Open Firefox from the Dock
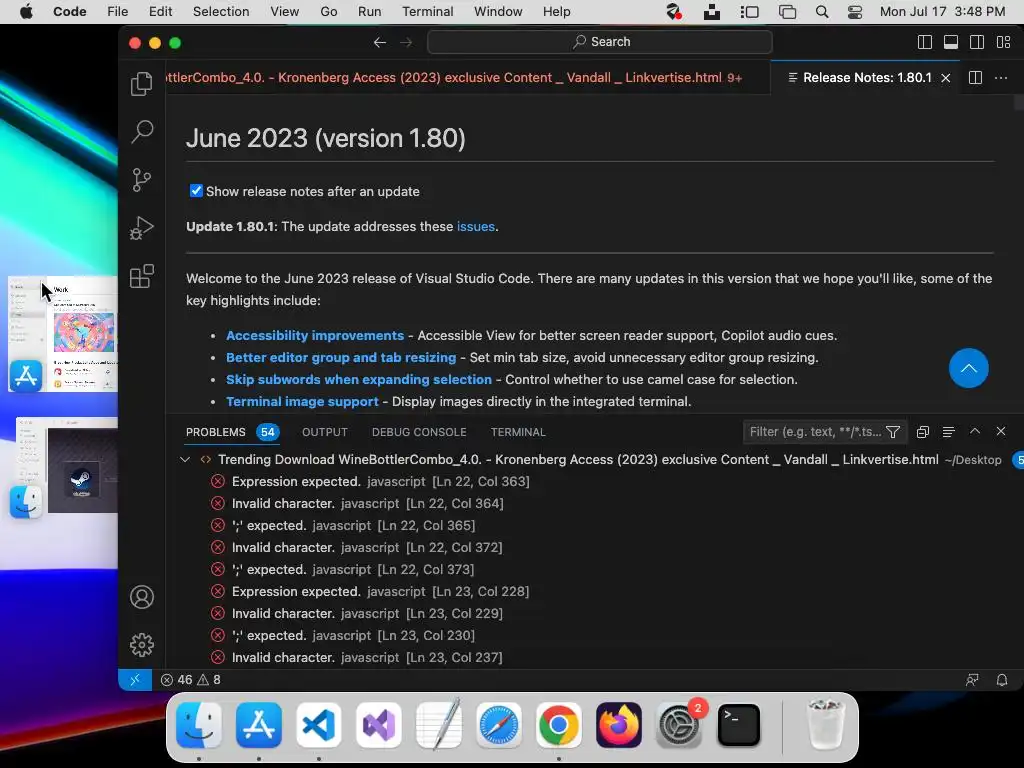Image resolution: width=1024 pixels, height=768 pixels. [618, 725]
